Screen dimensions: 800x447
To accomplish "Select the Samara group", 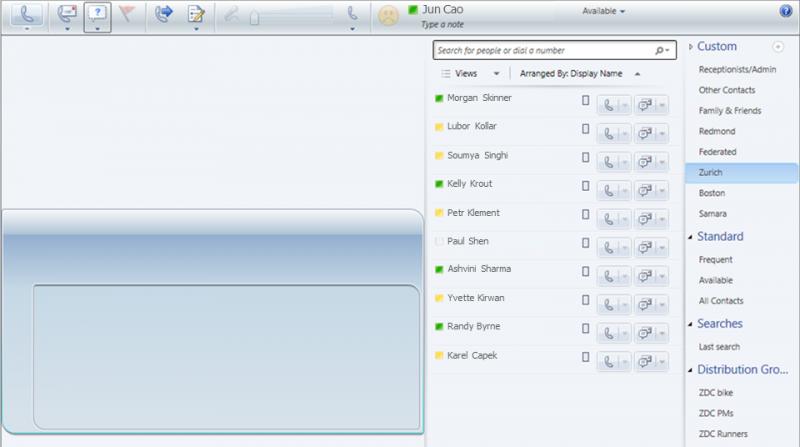I will (712, 214).
